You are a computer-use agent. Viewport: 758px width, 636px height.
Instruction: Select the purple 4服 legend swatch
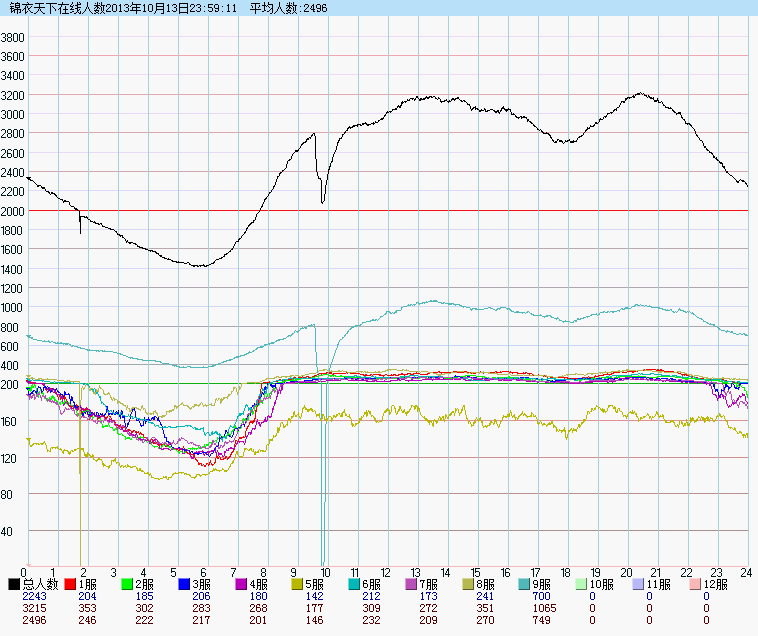pyautogui.click(x=242, y=584)
